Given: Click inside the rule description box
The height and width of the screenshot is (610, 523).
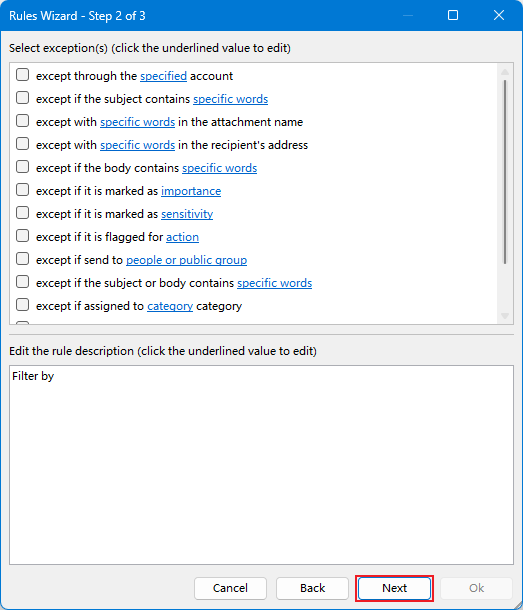Looking at the screenshot, I should pyautogui.click(x=262, y=465).
